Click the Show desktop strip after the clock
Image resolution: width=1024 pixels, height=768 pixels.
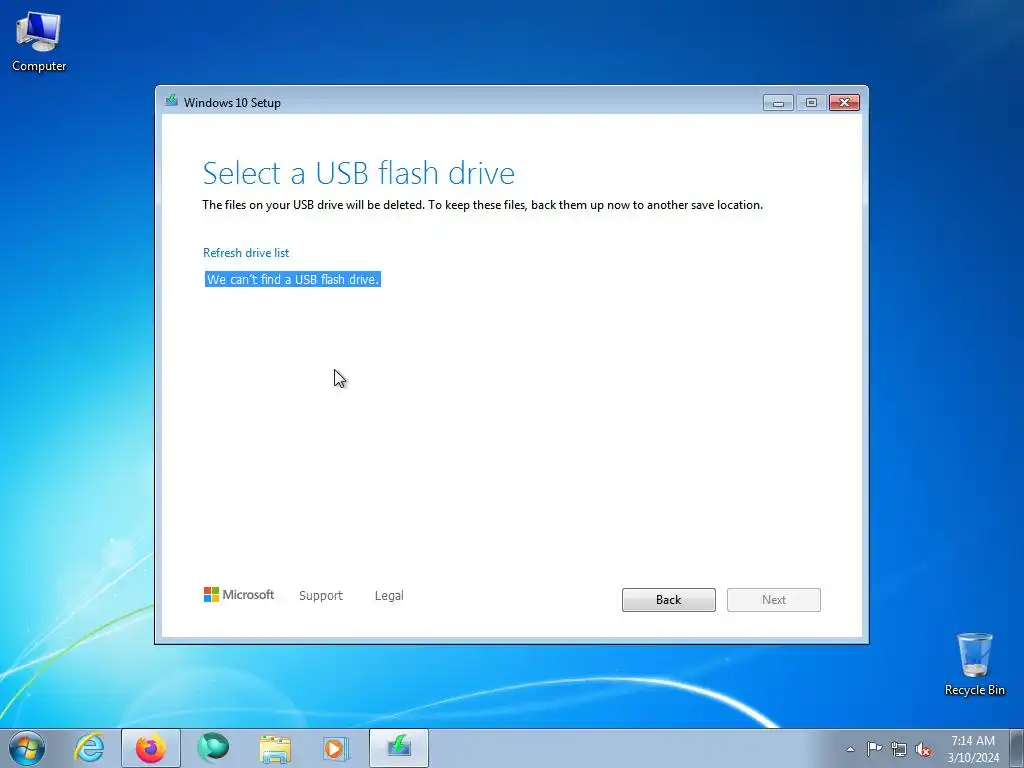tap(1017, 748)
